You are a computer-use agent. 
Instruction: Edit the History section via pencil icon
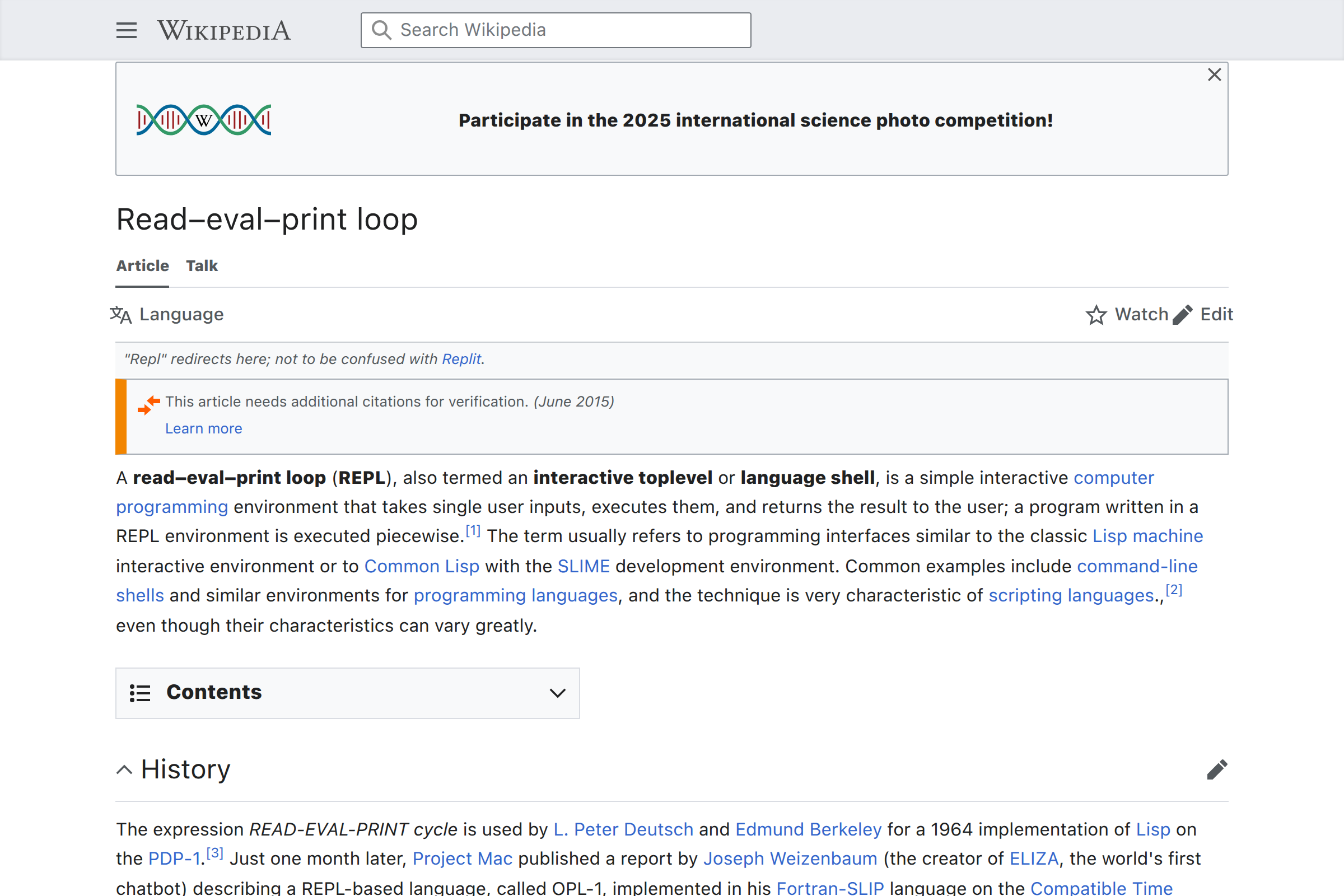point(1216,769)
